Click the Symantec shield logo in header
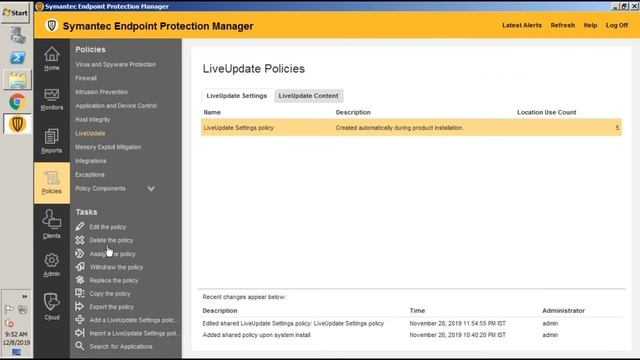This screenshot has height=360, width=640. pyautogui.click(x=52, y=26)
